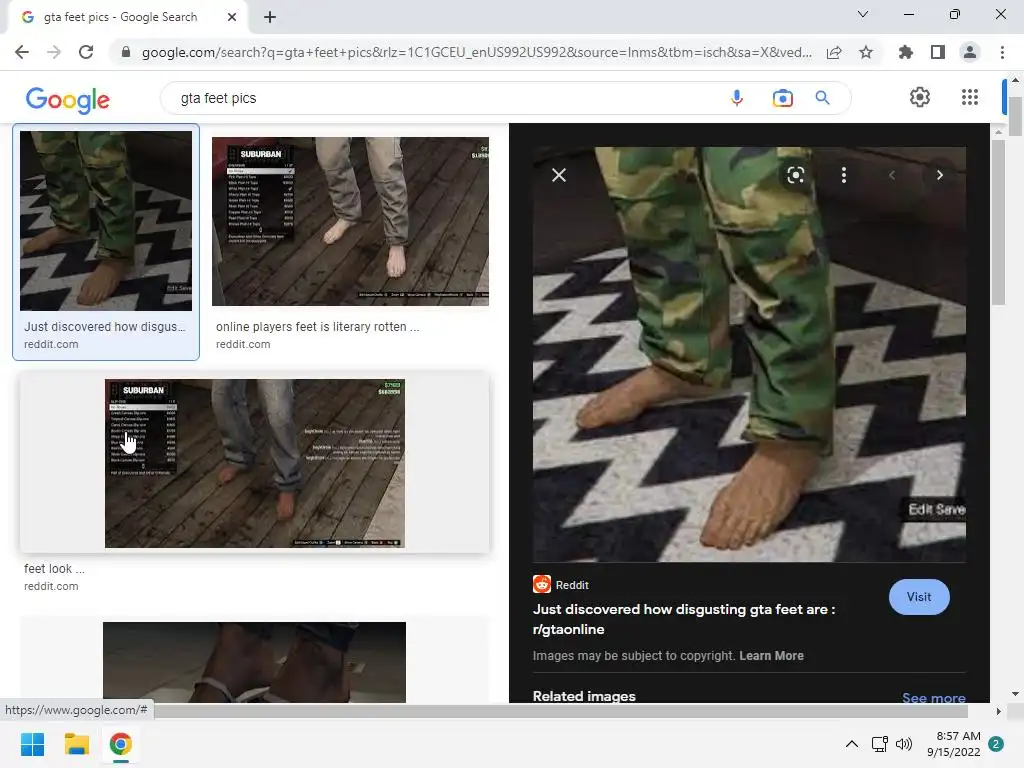Open the notification badge showing 2

(996, 744)
